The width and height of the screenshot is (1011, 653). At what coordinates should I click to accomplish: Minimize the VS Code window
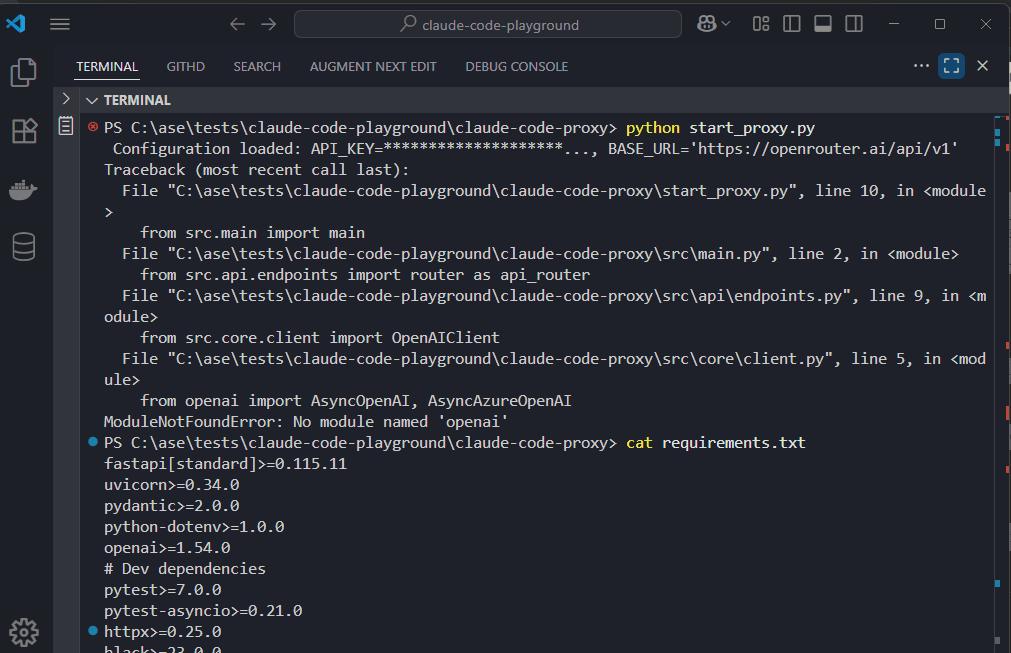tap(894, 24)
